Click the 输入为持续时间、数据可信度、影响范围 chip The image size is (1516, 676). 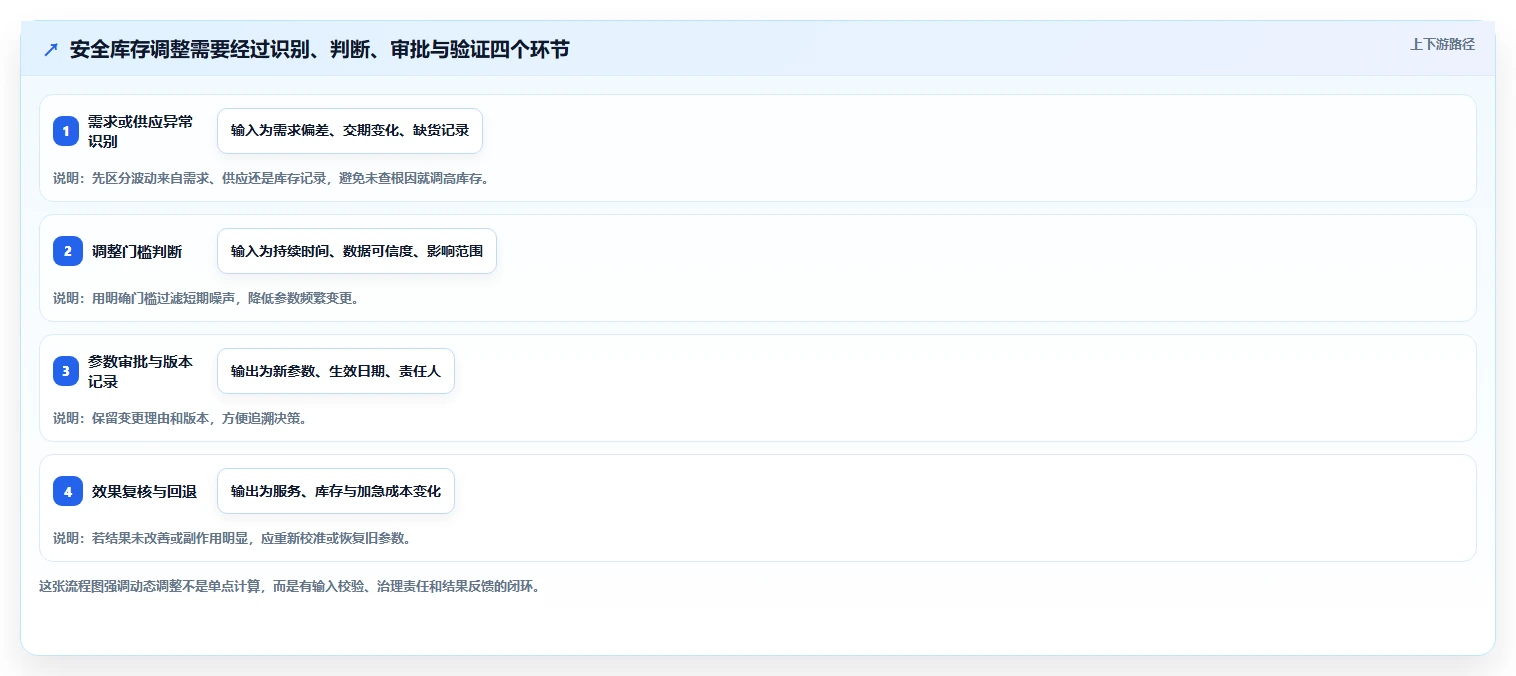point(357,251)
